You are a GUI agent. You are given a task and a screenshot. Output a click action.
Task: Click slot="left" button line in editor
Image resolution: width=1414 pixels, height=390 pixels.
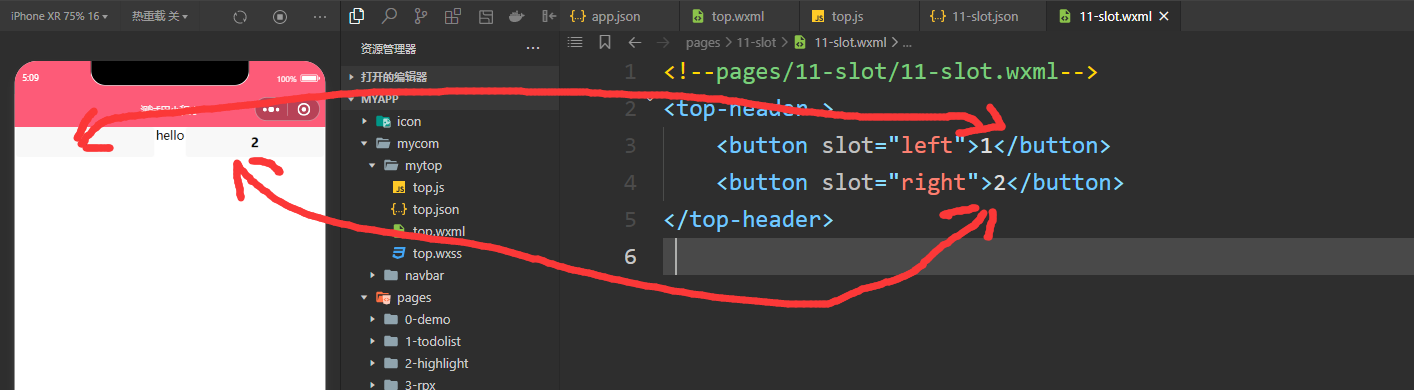coord(913,145)
